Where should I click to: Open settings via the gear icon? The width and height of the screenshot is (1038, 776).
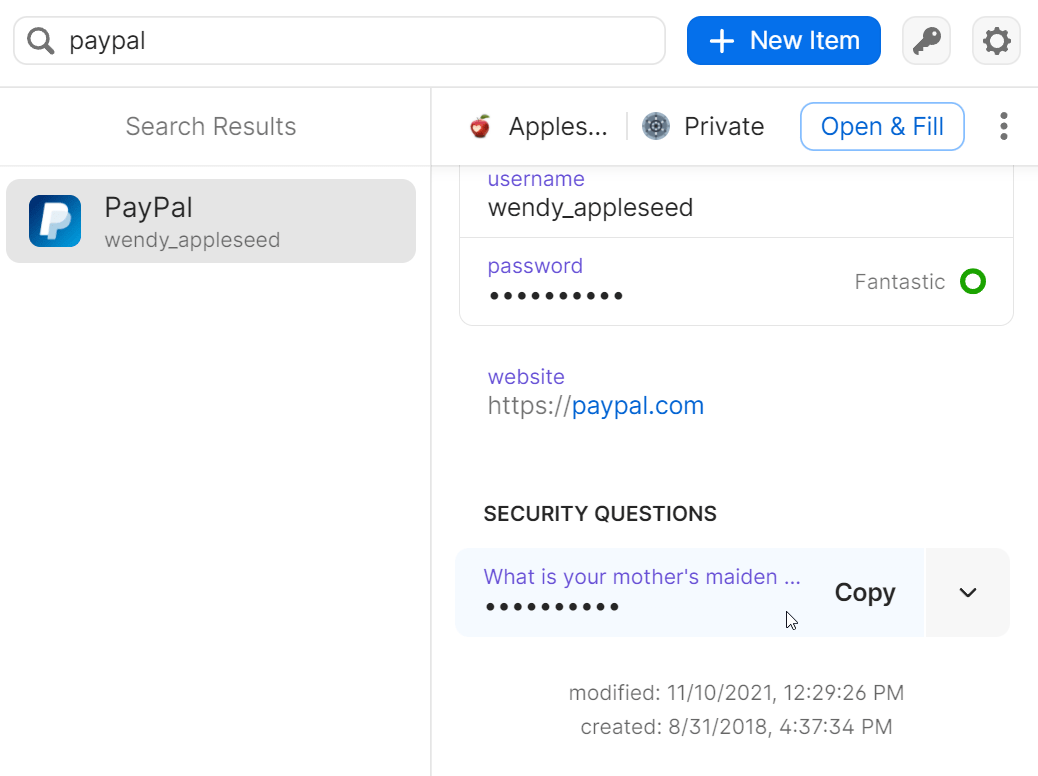pos(996,40)
